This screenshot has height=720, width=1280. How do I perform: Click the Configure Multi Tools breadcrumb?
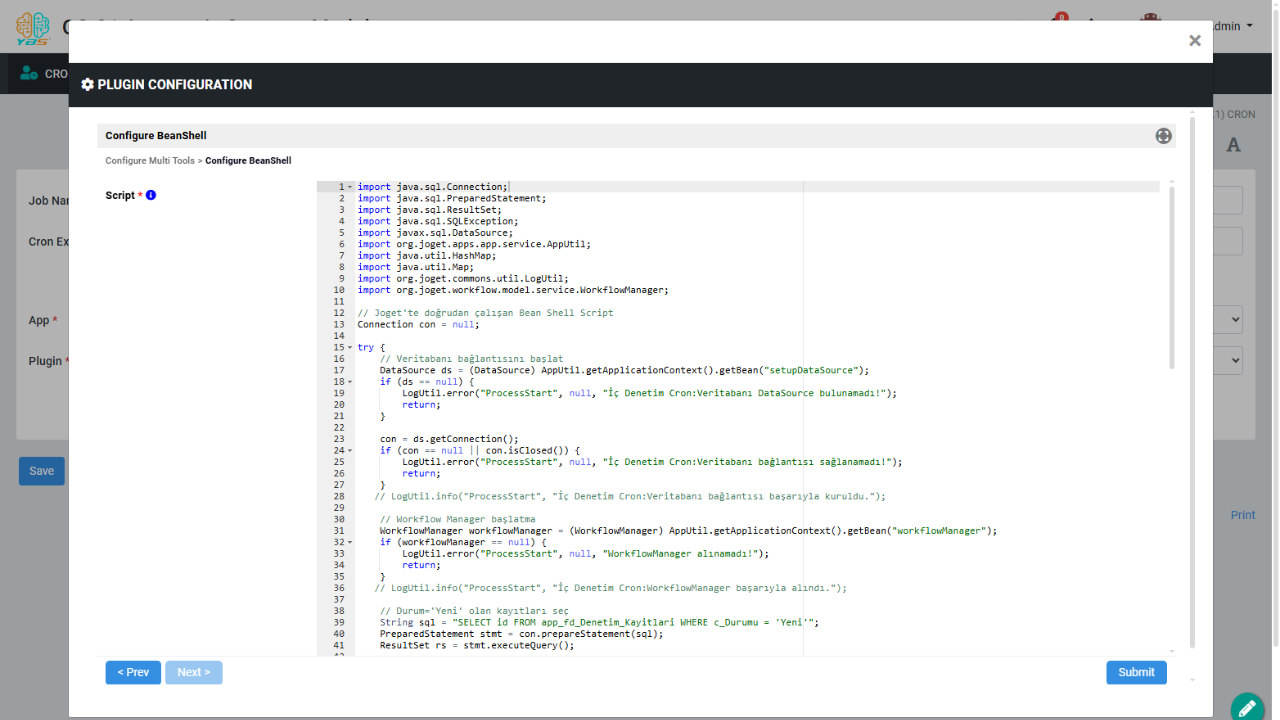150,161
